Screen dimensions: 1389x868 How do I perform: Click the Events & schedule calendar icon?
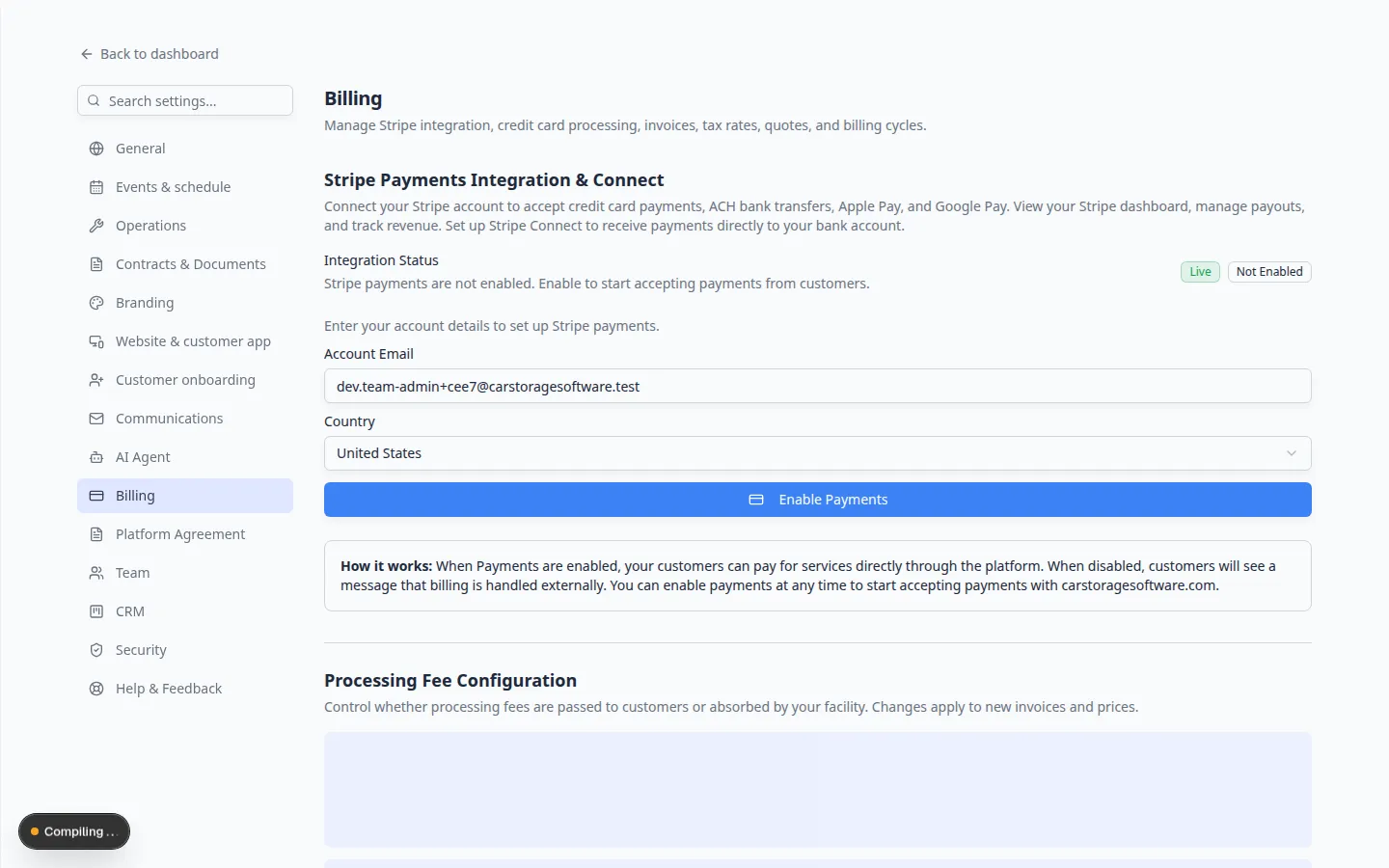96,187
